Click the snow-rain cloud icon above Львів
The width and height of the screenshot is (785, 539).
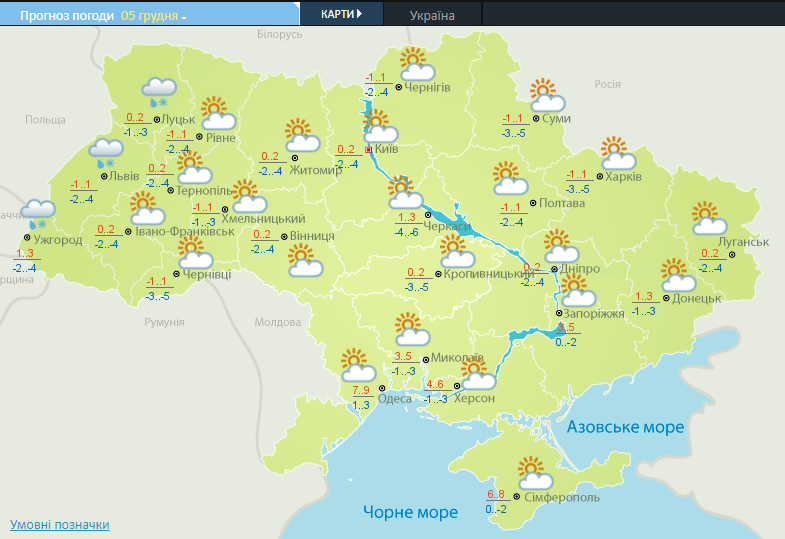coord(105,153)
